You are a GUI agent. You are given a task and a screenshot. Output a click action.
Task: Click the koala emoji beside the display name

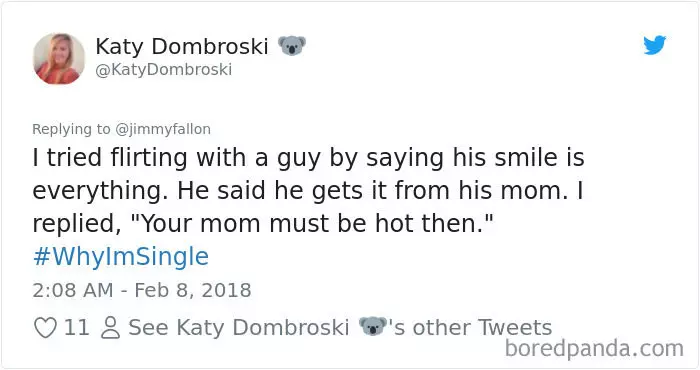(292, 46)
